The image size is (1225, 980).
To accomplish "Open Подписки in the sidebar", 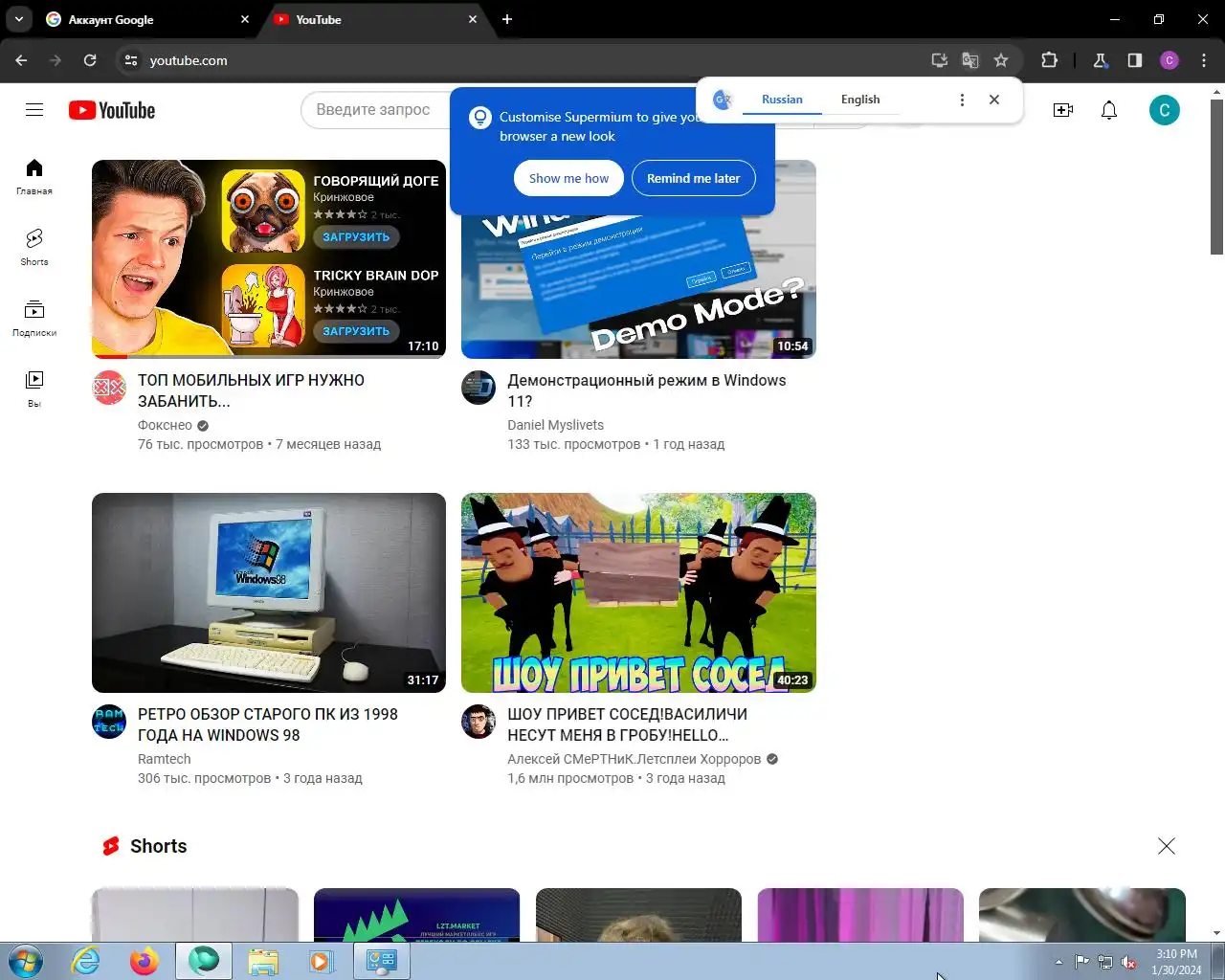I will pos(34,318).
